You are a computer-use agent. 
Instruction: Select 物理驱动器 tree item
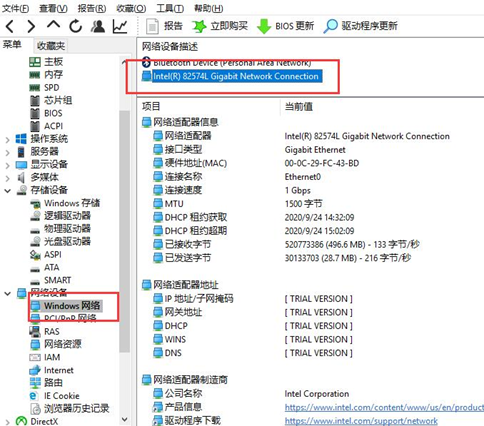(x=60, y=229)
